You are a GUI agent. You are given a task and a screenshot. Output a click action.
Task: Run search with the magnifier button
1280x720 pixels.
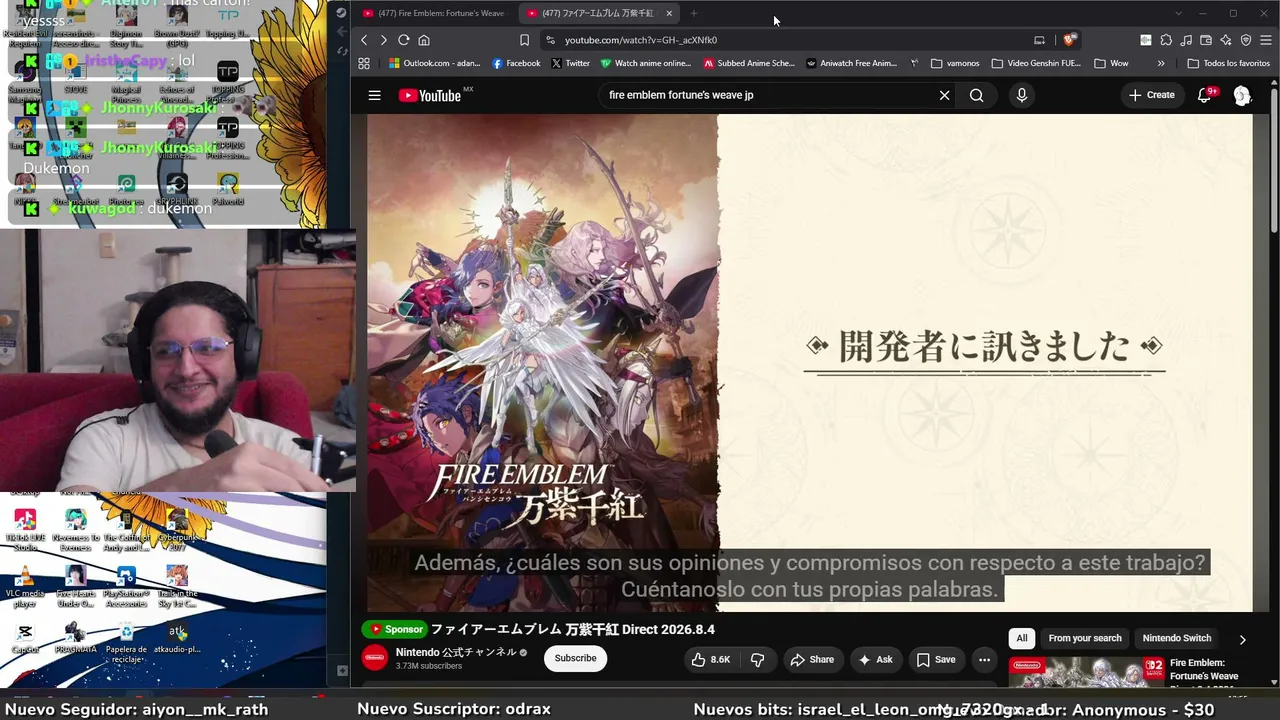point(977,95)
